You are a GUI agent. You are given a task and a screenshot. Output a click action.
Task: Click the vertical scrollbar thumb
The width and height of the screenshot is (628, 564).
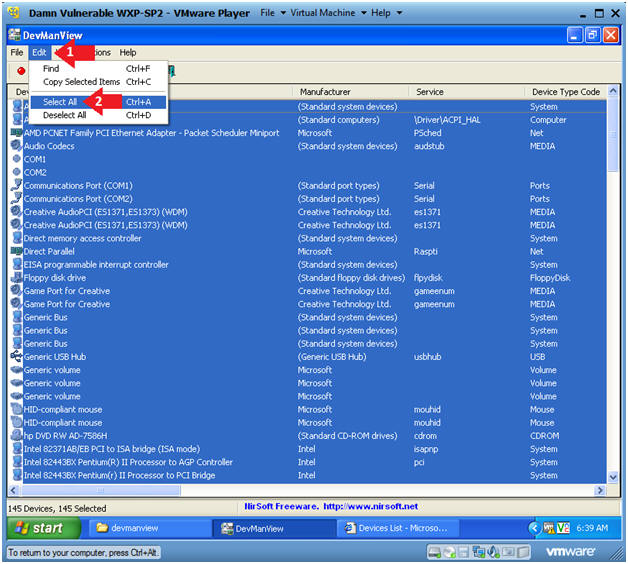[613, 135]
